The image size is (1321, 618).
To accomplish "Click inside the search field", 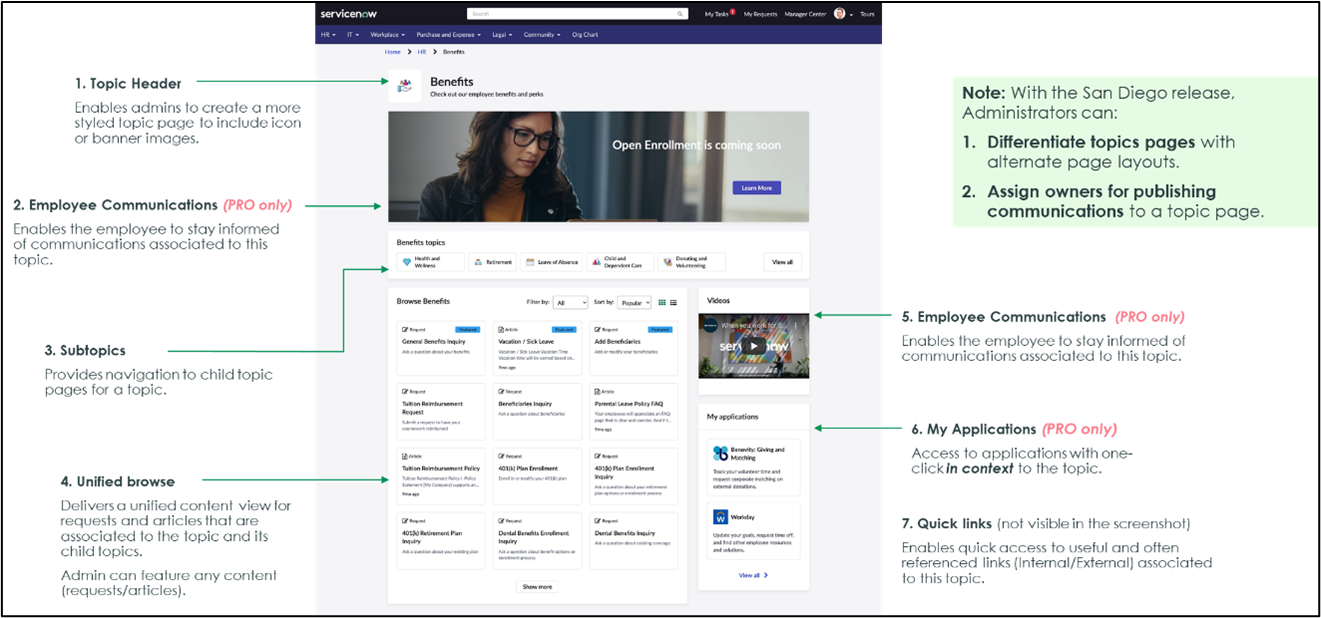I will [x=560, y=13].
